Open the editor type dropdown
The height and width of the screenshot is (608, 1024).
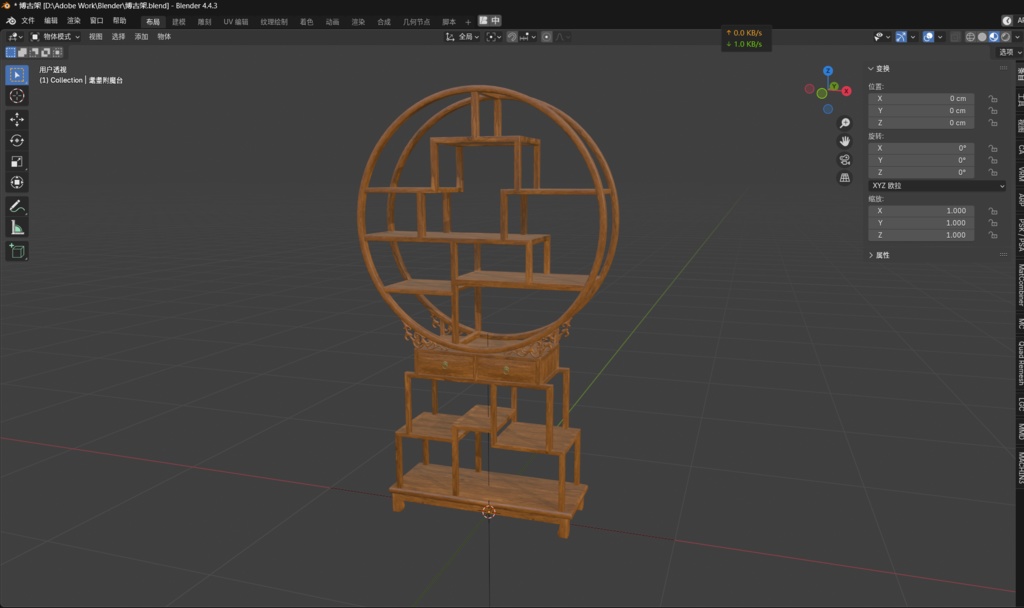click(x=14, y=37)
